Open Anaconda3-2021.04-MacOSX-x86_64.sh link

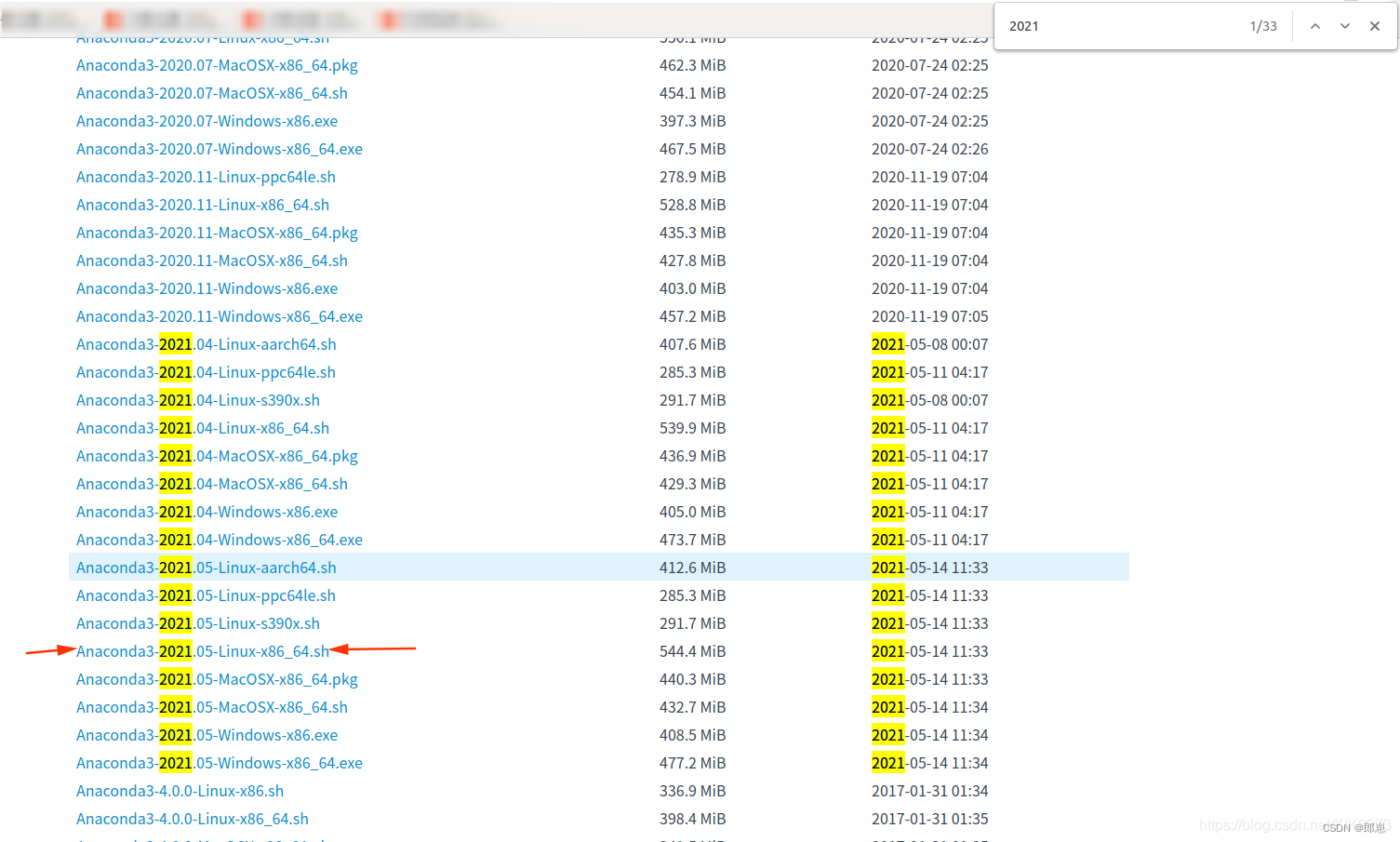point(212,484)
